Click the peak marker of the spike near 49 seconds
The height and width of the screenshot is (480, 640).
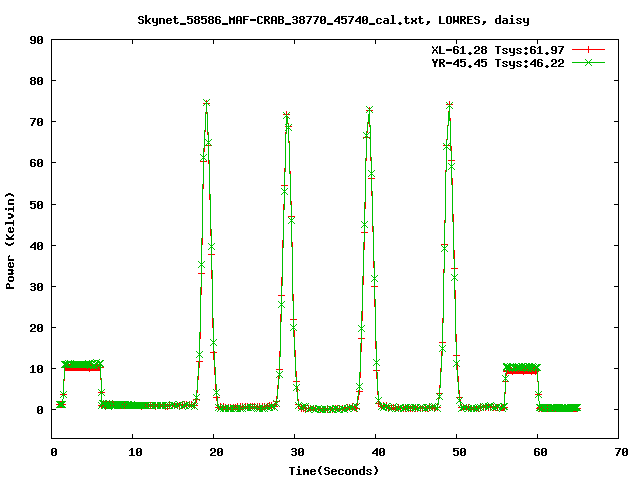coord(449,105)
